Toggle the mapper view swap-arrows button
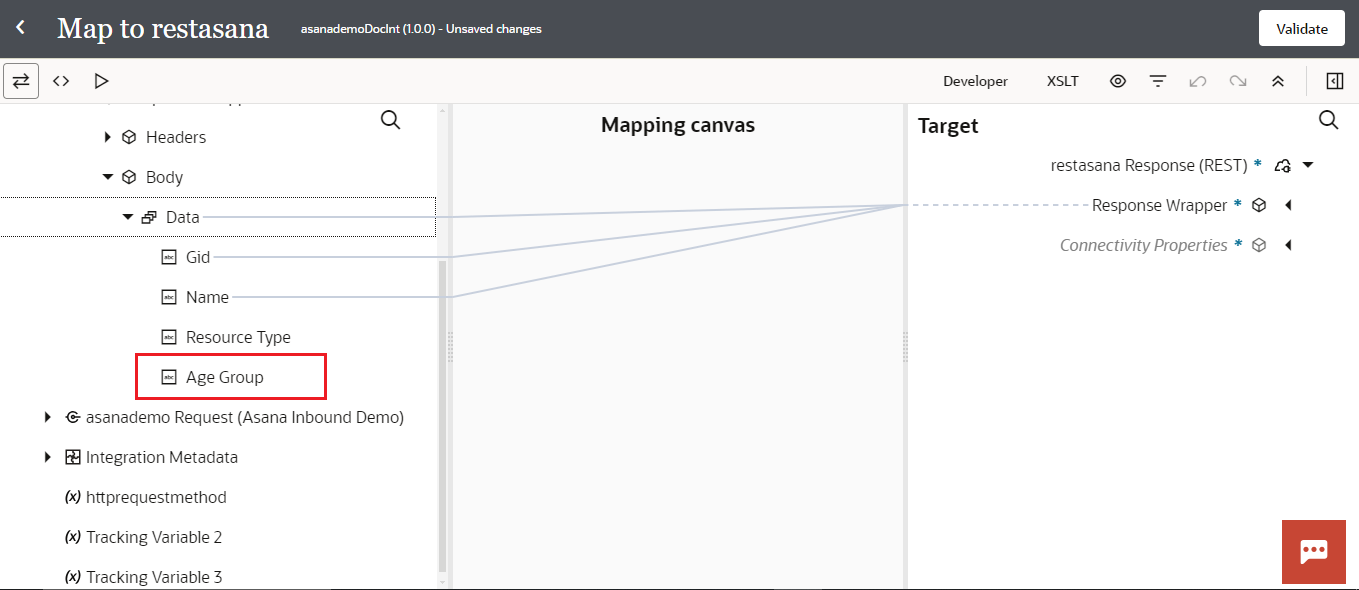This screenshot has height=590, width=1359. (x=21, y=81)
